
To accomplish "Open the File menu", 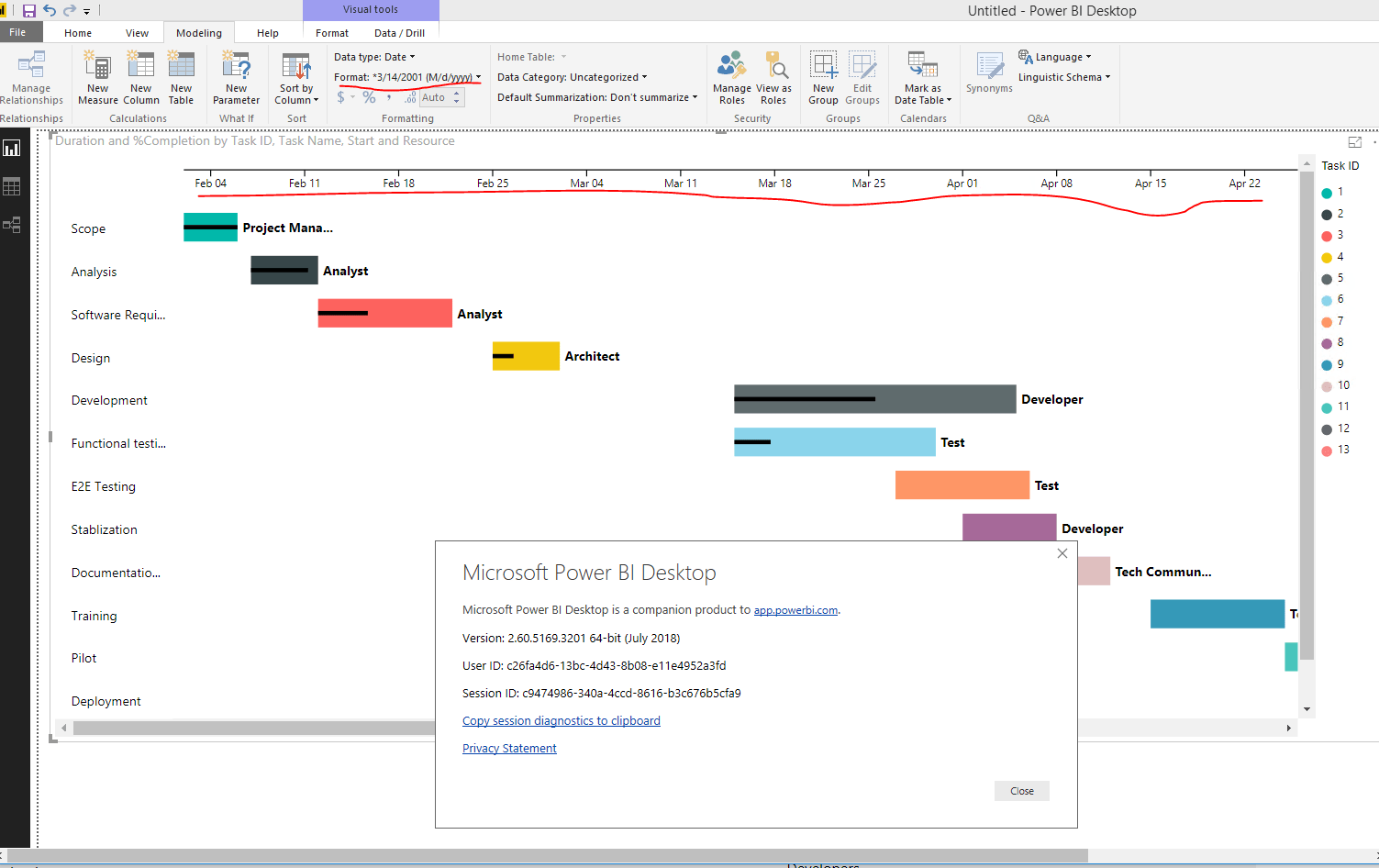I will pyautogui.click(x=18, y=32).
